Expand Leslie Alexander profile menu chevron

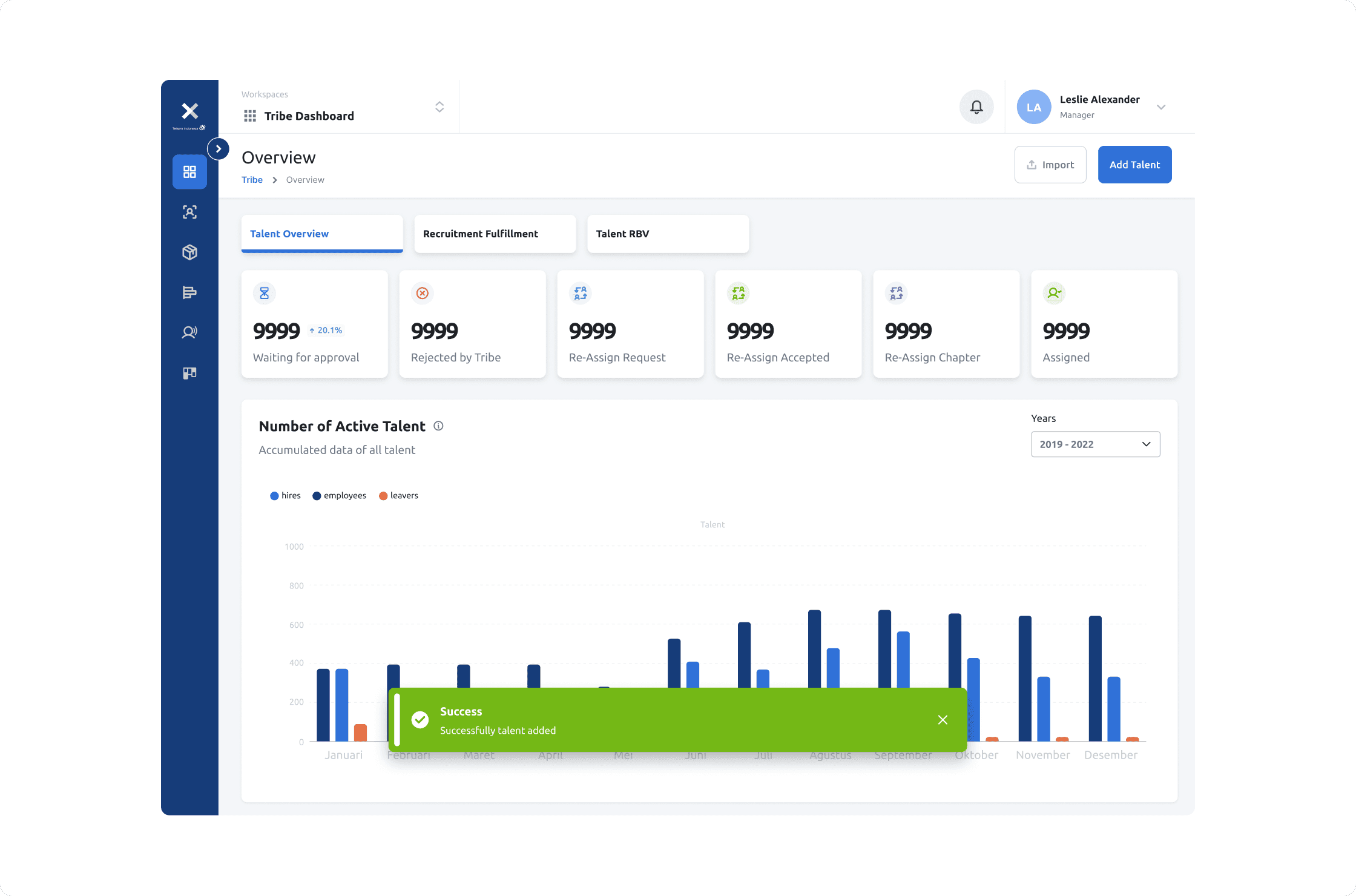coord(1160,107)
